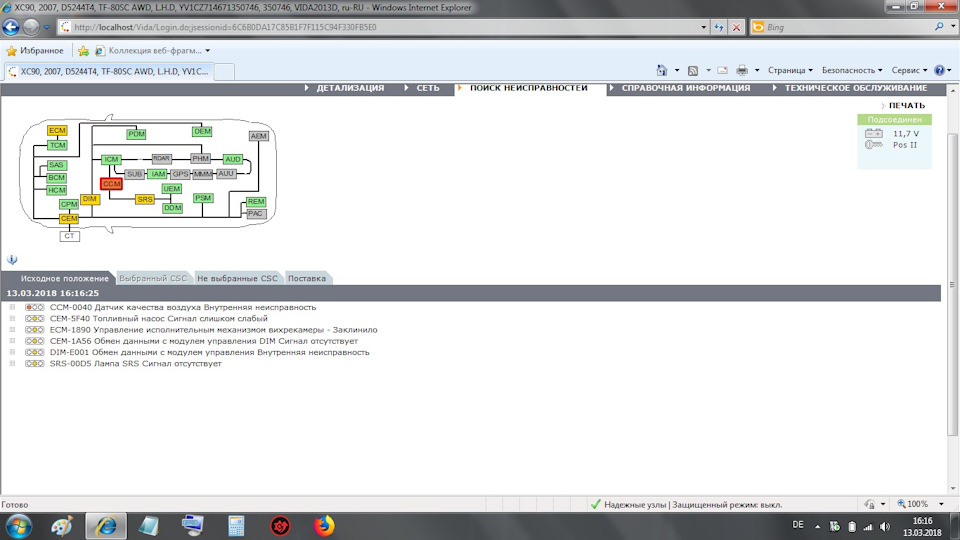The width and height of the screenshot is (960, 540).
Task: Click the CT connector node
Action: [x=69, y=236]
